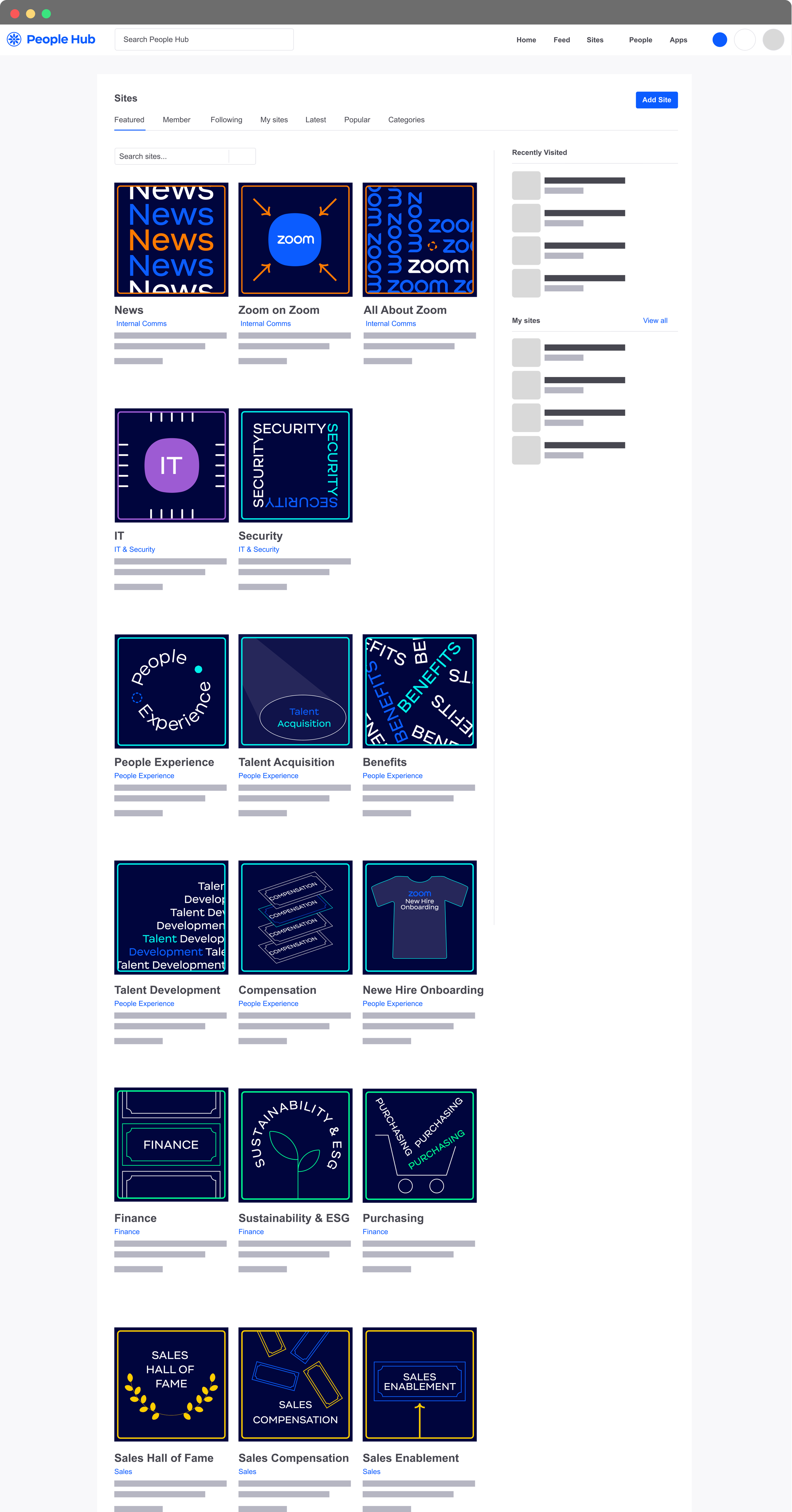The width and height of the screenshot is (792, 1512).
Task: Click People Experience category under Compensation
Action: (x=268, y=1004)
